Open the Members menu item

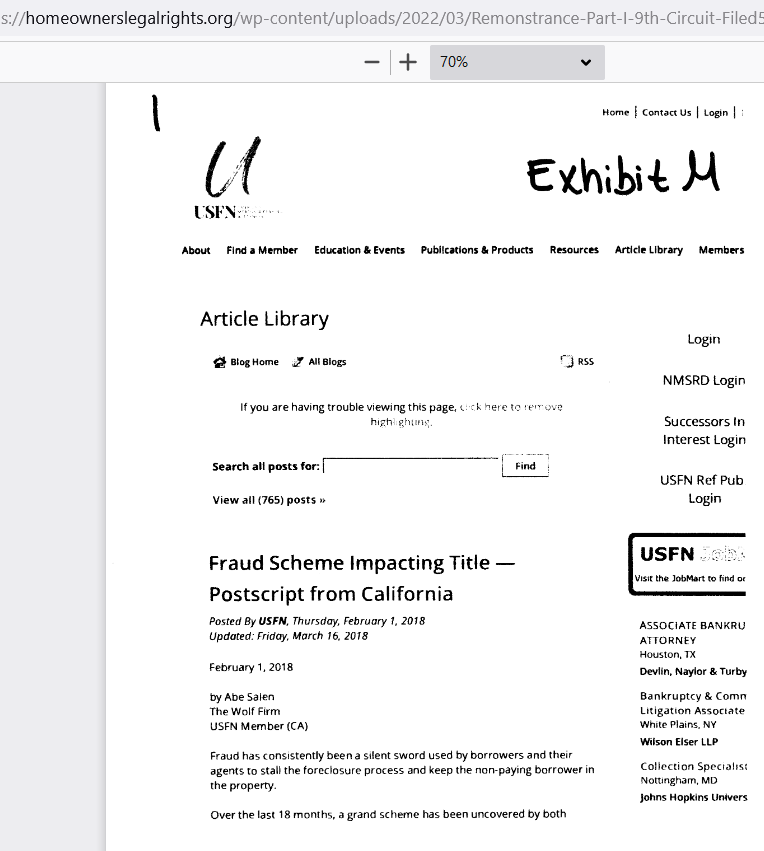coord(721,250)
